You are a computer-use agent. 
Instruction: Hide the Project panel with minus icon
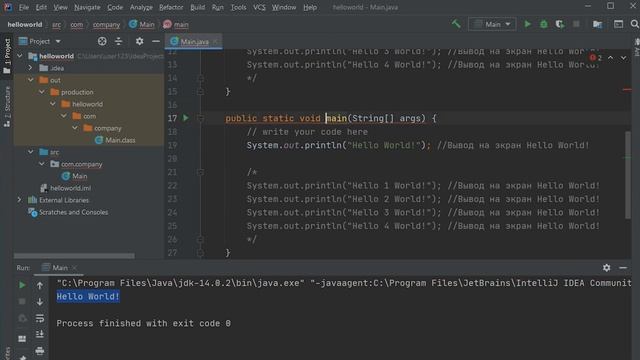point(156,41)
